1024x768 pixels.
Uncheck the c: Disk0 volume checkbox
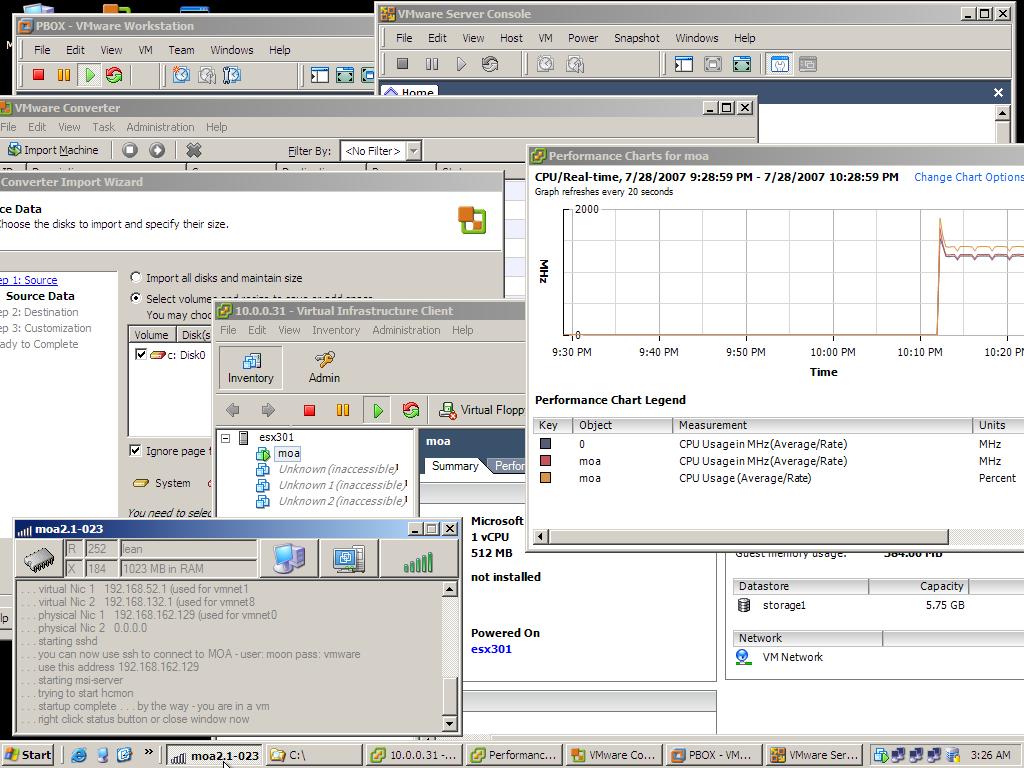(x=141, y=354)
